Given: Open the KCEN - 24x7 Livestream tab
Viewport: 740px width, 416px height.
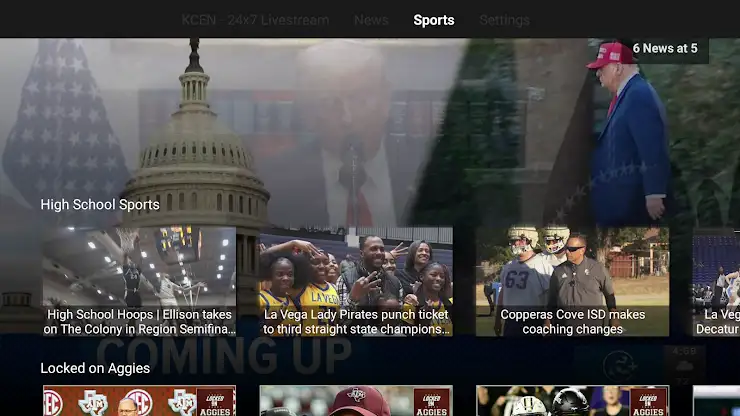Looking at the screenshot, I should (x=255, y=20).
